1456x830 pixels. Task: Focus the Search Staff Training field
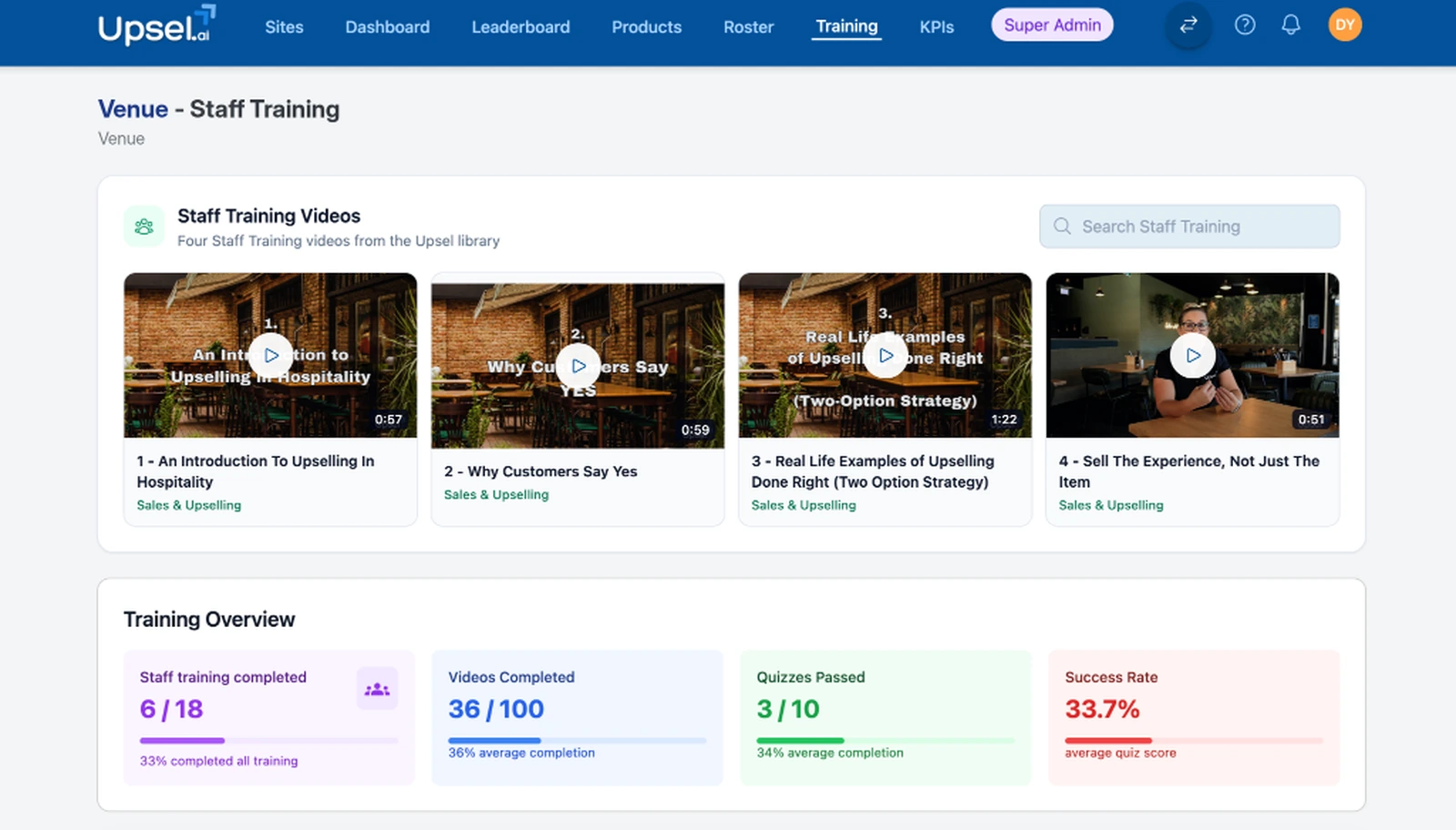coord(1189,227)
